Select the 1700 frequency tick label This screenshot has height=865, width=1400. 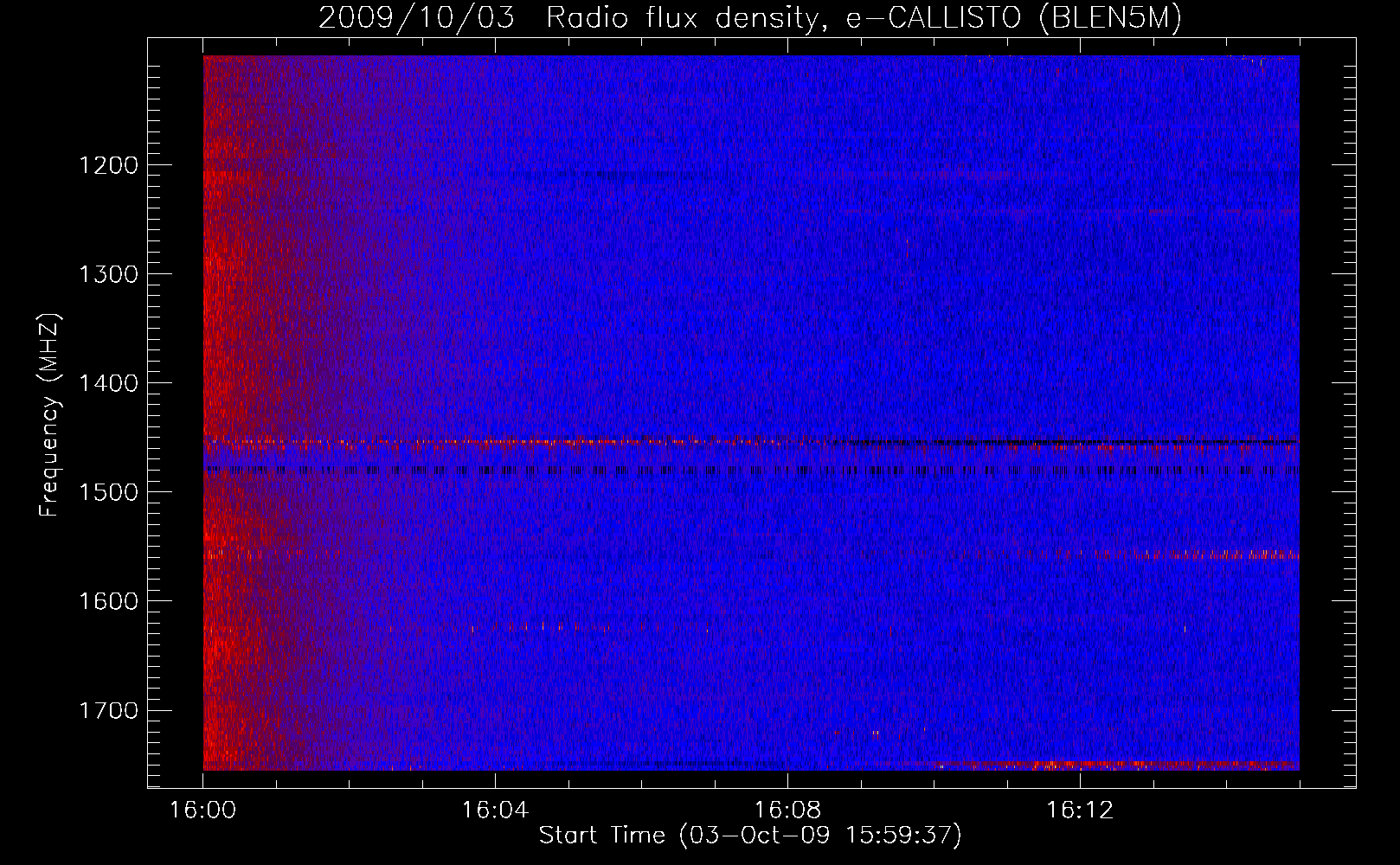[108, 711]
